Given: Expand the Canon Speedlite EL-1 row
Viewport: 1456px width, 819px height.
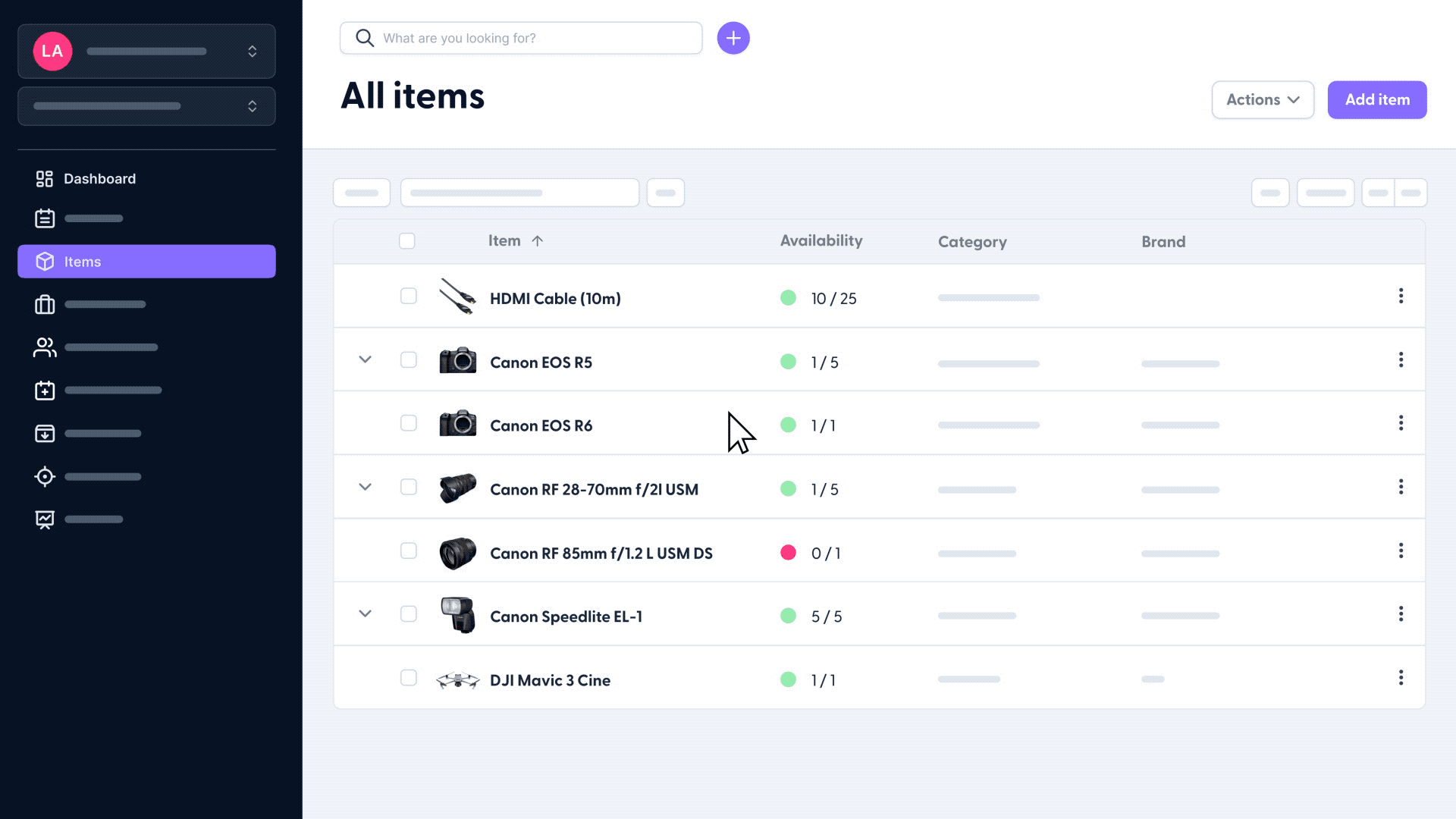Looking at the screenshot, I should (366, 613).
